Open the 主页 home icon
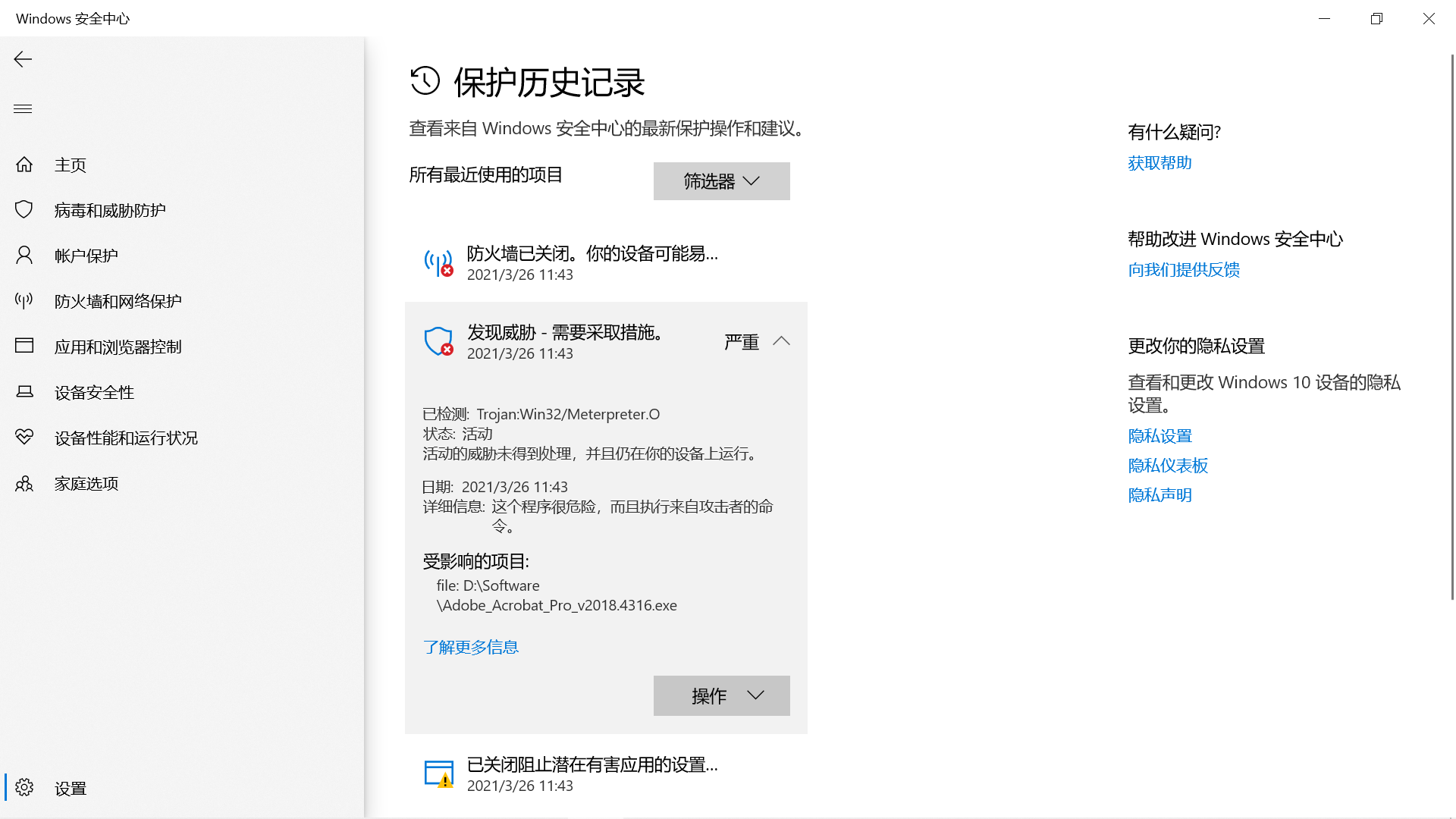Screen dimensions: 1456x819 24,165
